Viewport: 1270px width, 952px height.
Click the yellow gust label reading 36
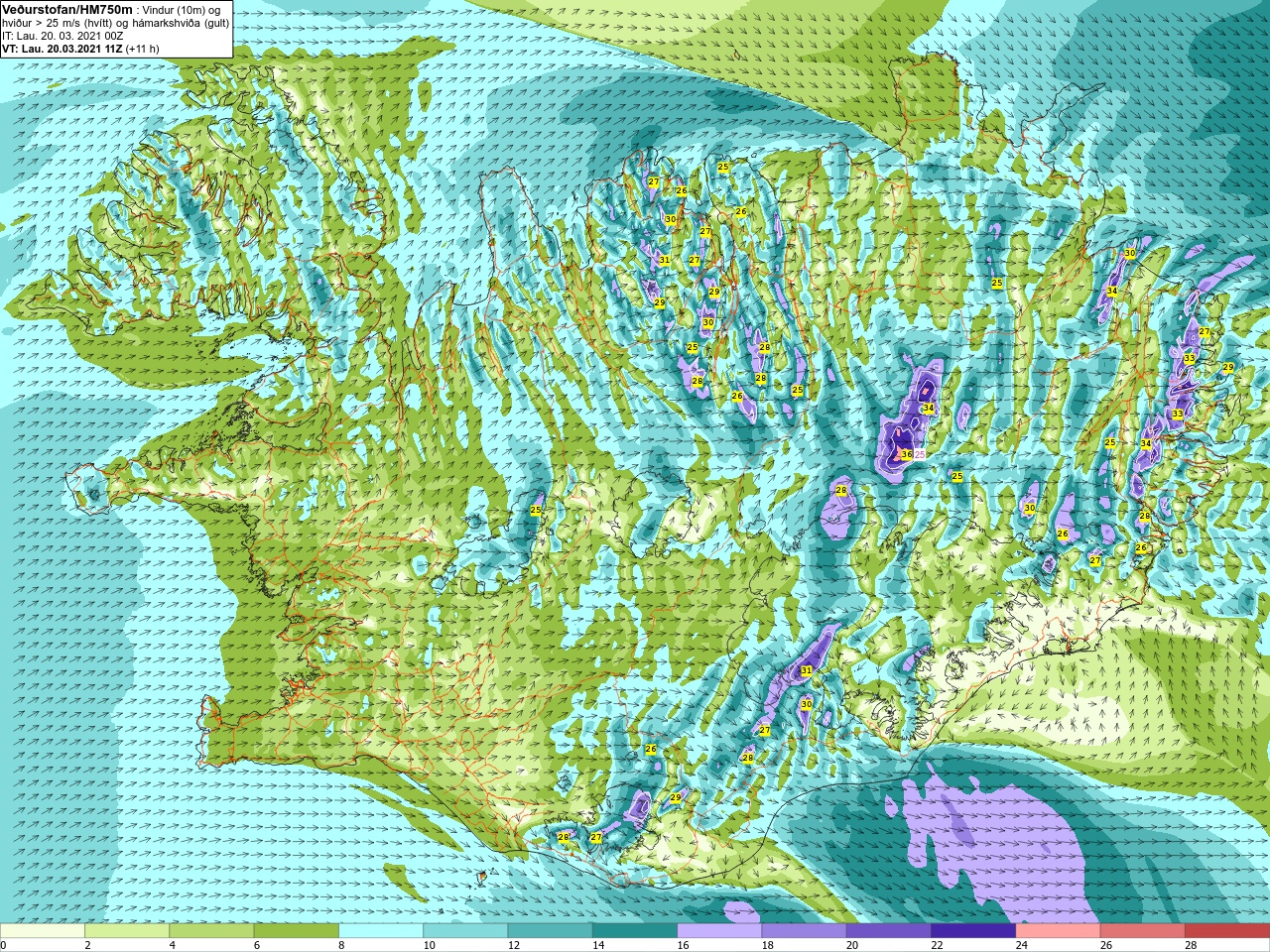click(x=906, y=454)
